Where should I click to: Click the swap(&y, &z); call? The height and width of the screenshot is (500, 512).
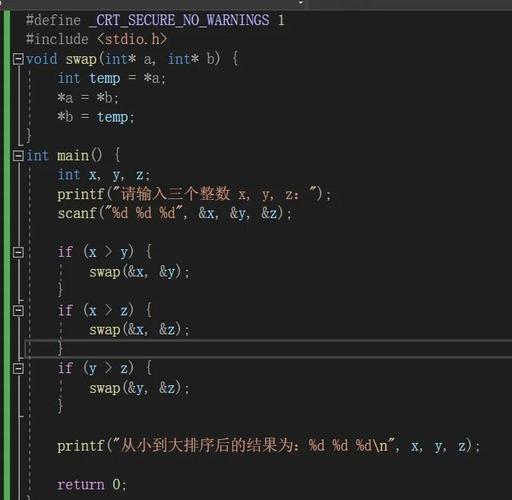[139, 388]
